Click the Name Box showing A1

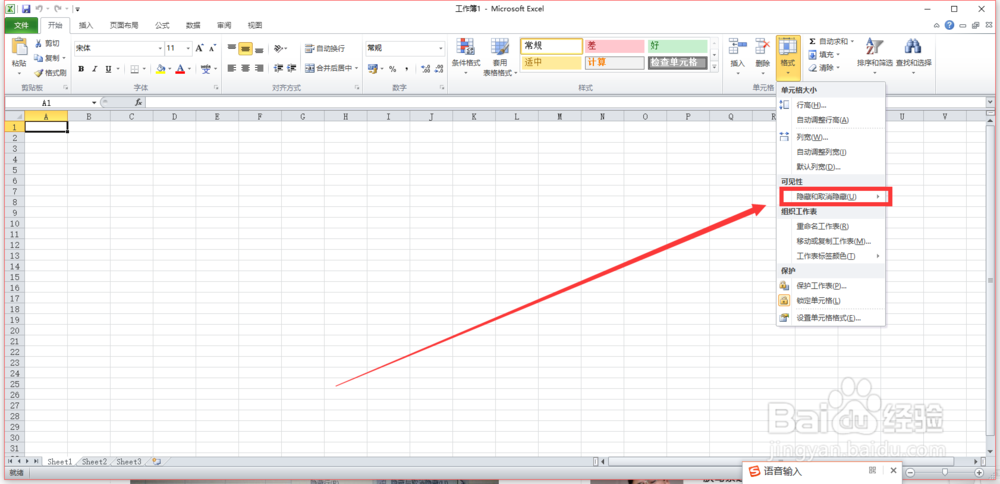[x=47, y=103]
